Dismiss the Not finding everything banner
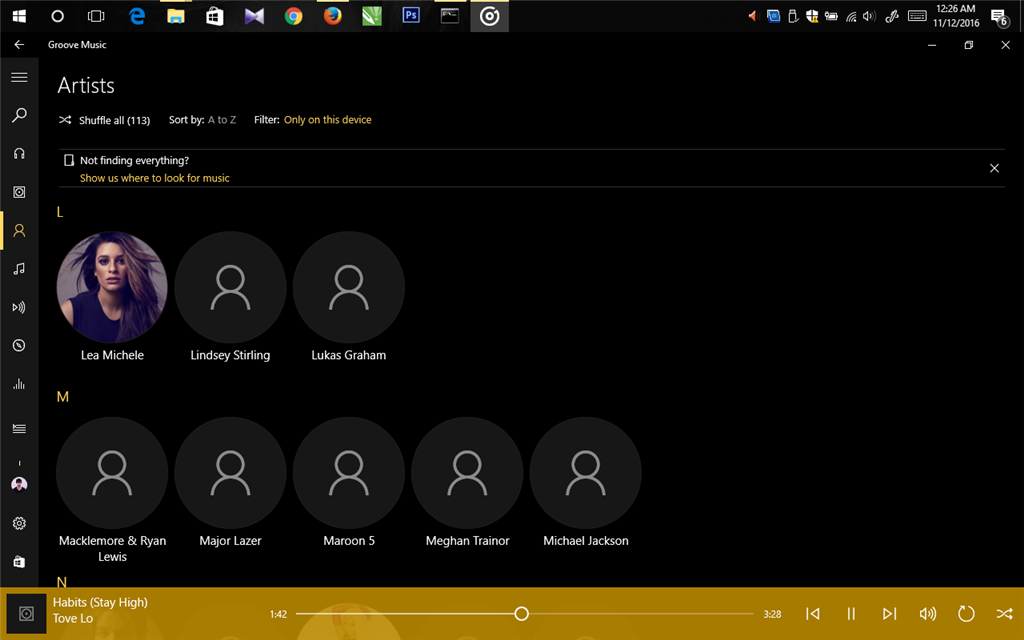 click(994, 168)
